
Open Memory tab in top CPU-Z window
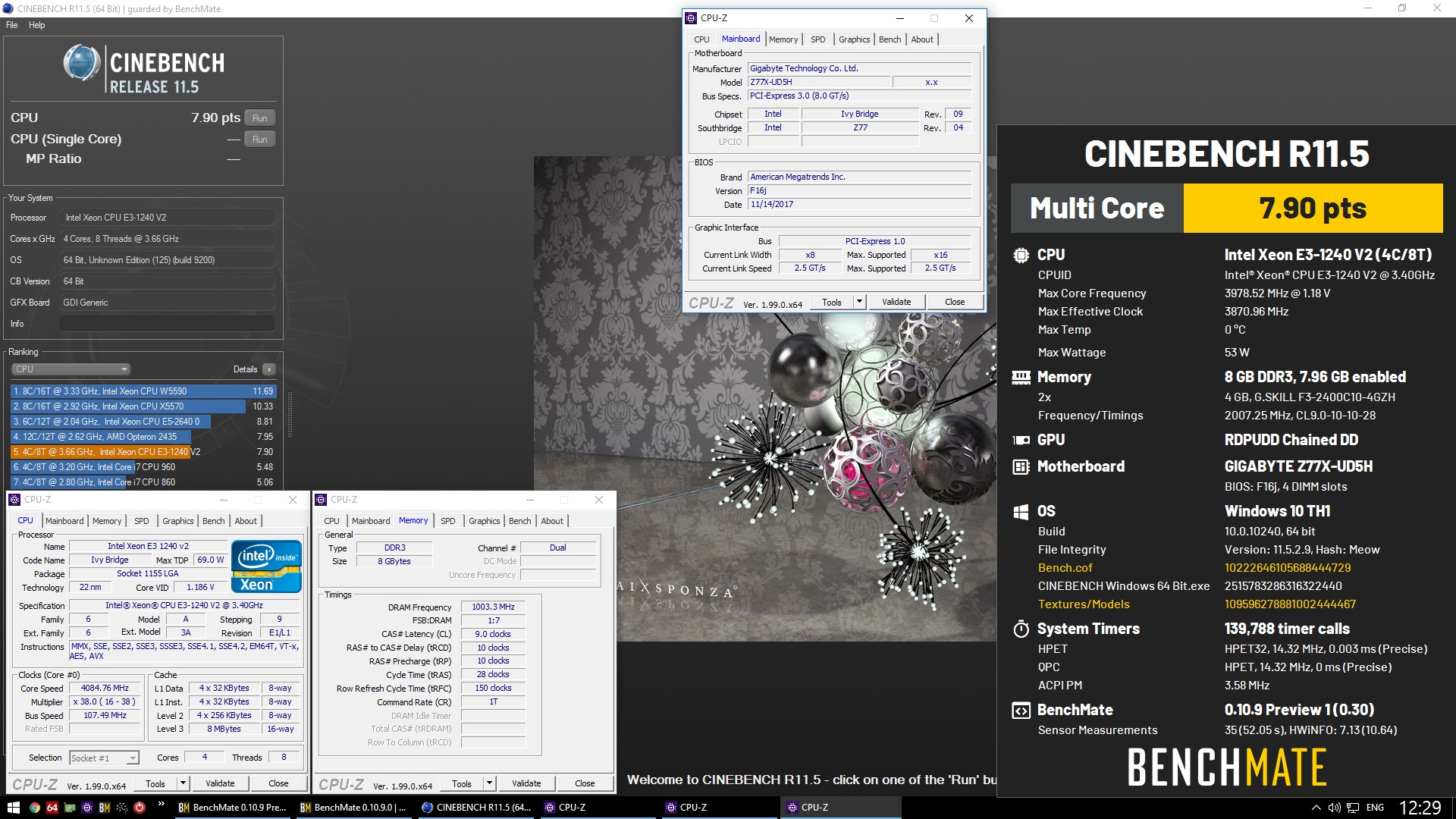[x=783, y=39]
